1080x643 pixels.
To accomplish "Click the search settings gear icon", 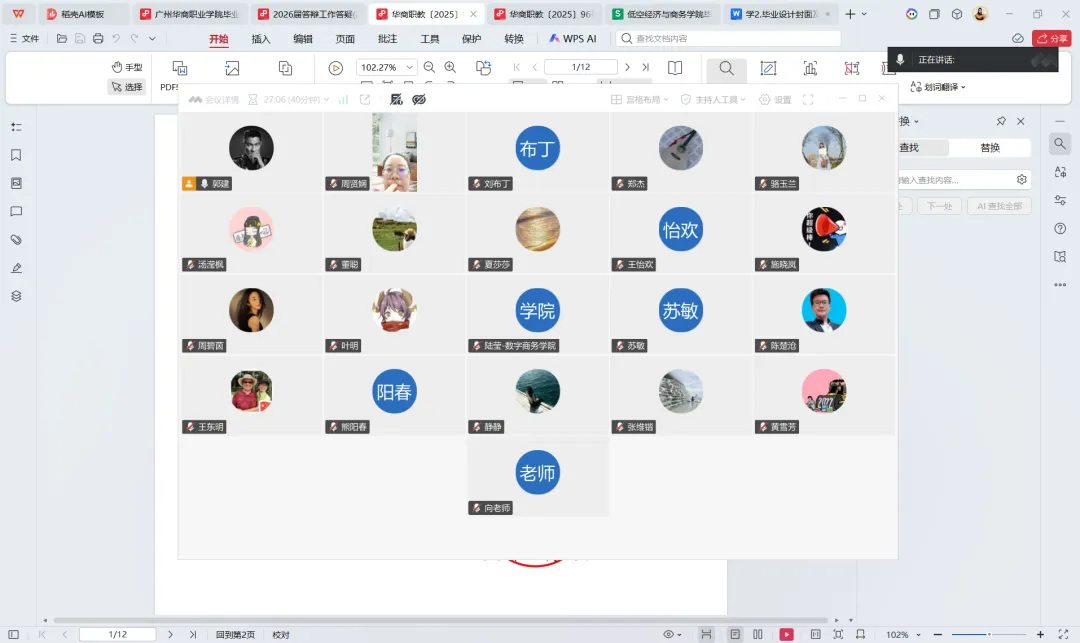I will coord(1021,180).
